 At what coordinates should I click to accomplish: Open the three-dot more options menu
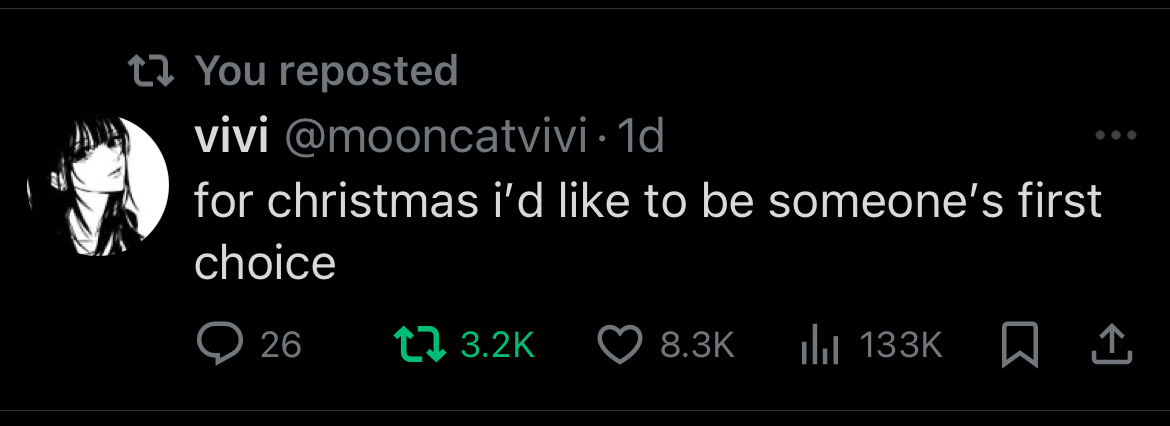coord(1115,136)
